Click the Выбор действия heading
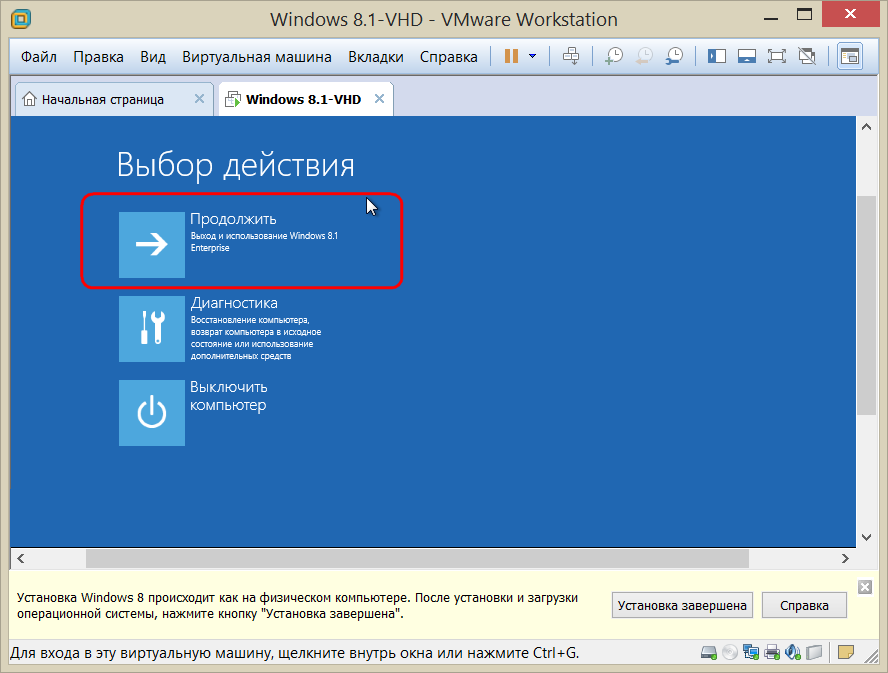This screenshot has width=888, height=673. [x=236, y=165]
